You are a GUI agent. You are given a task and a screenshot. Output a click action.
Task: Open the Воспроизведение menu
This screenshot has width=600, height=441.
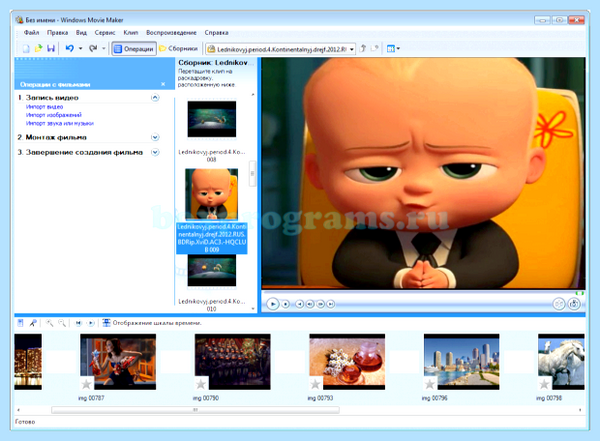coord(171,33)
